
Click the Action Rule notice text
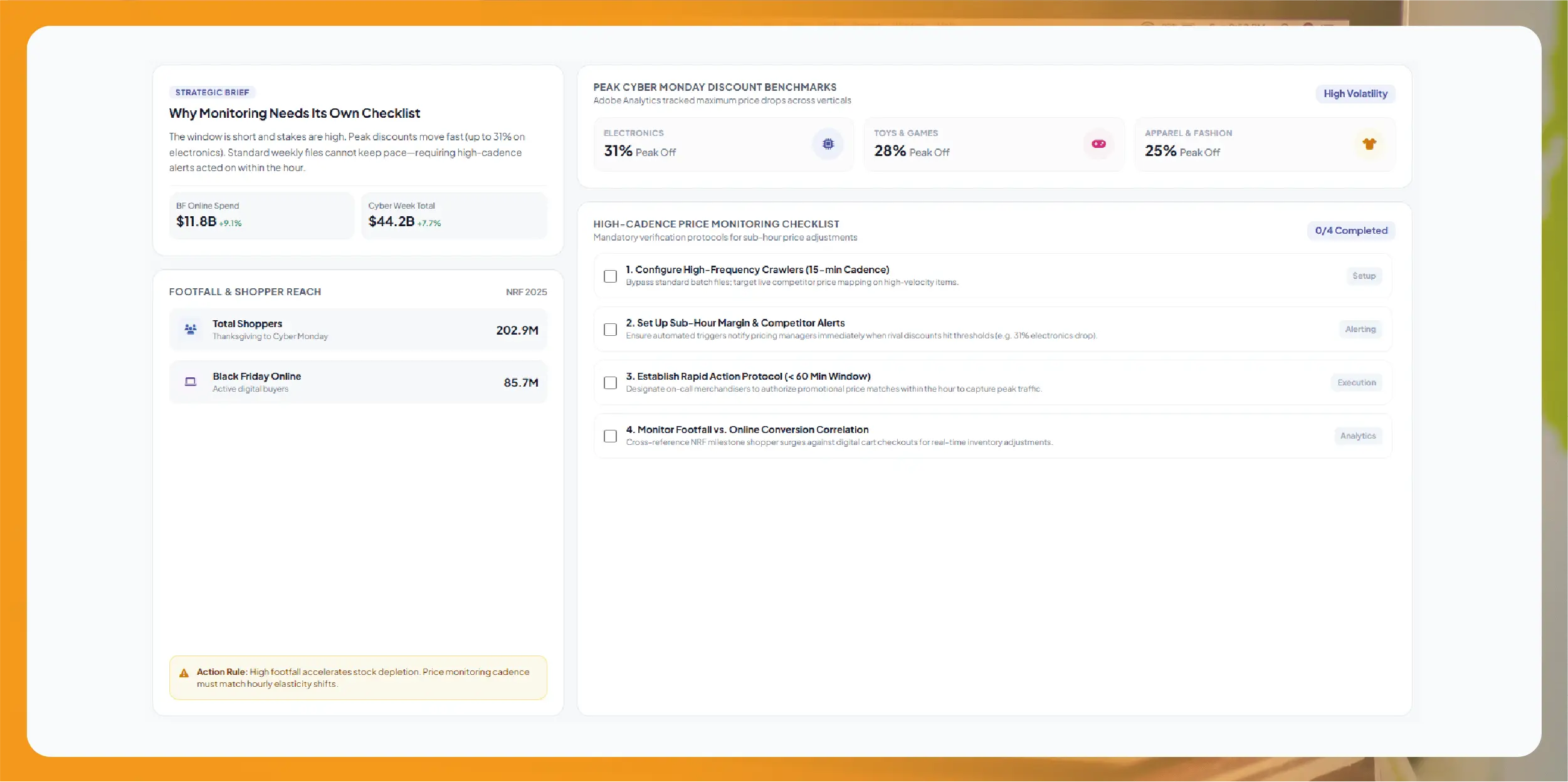[363, 678]
